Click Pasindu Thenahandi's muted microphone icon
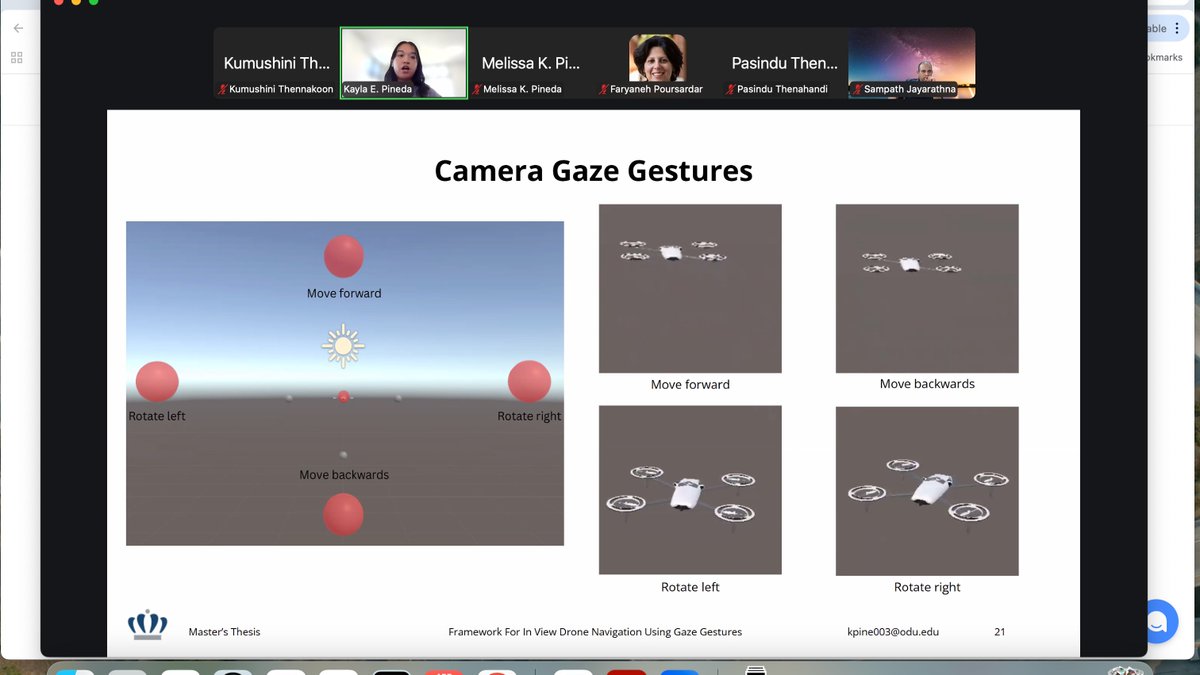Viewport: 1200px width, 675px height. 731,90
